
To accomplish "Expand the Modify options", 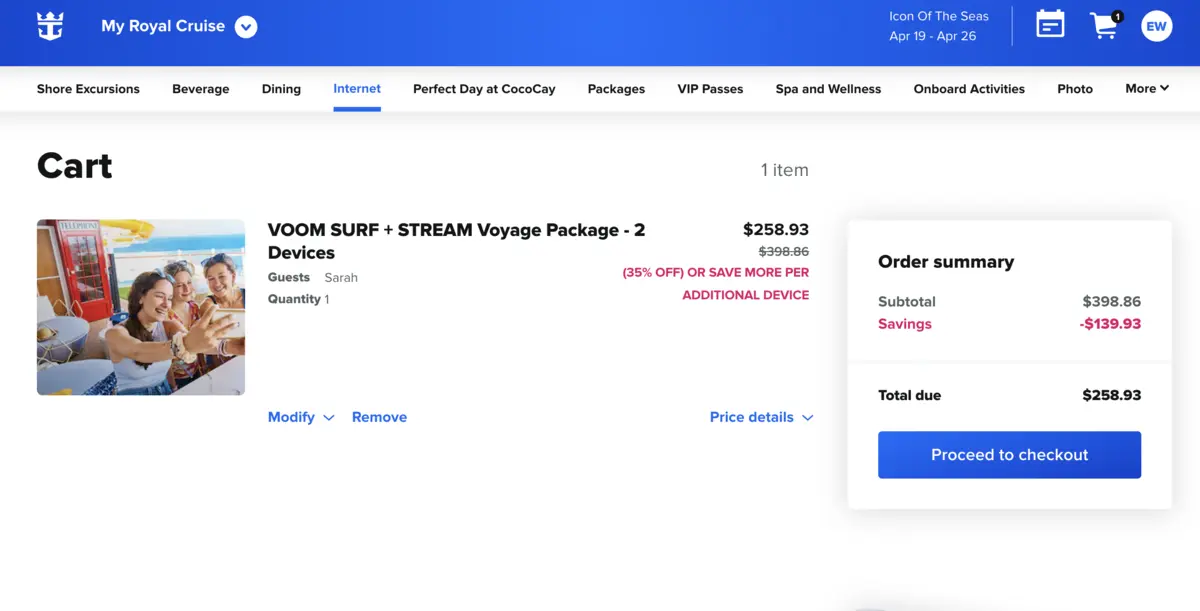I will click(x=301, y=417).
